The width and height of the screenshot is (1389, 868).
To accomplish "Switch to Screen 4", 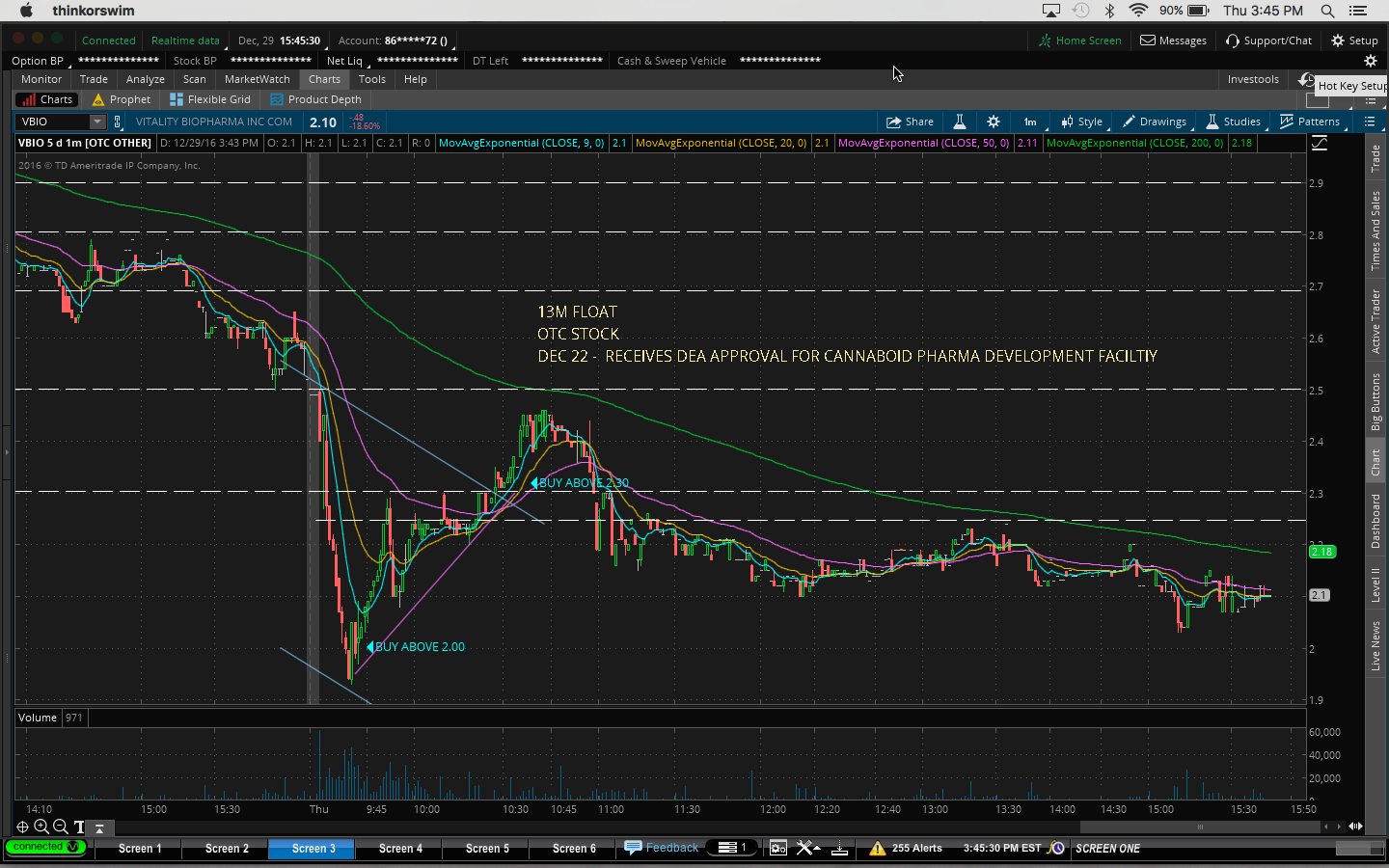I will [x=400, y=849].
